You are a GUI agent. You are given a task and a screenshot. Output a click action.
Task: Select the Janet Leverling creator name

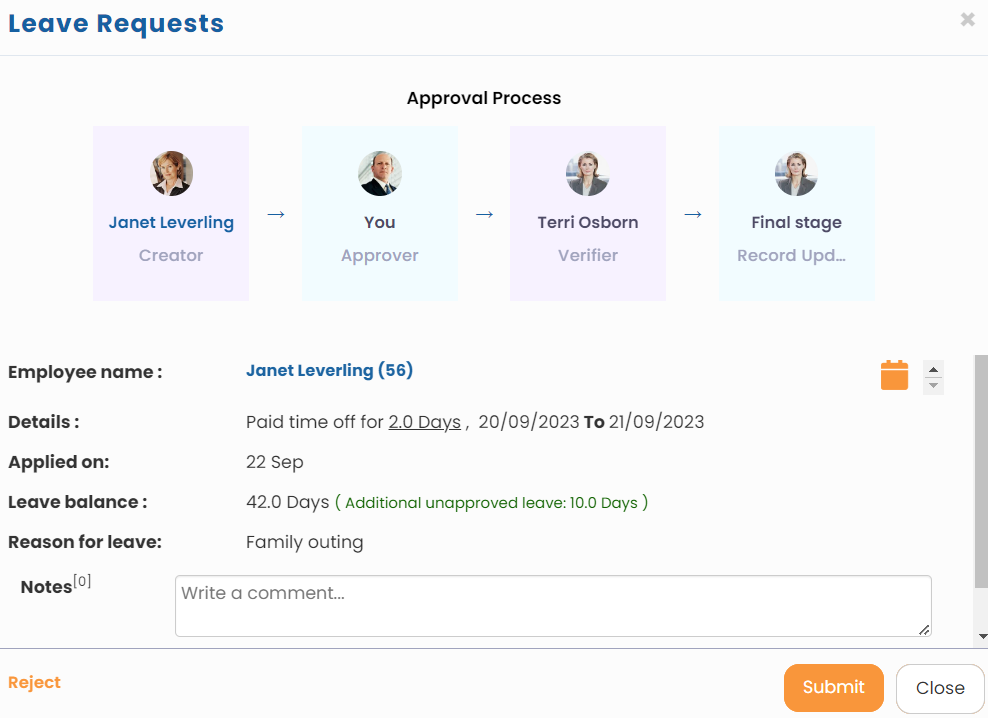pyautogui.click(x=171, y=222)
